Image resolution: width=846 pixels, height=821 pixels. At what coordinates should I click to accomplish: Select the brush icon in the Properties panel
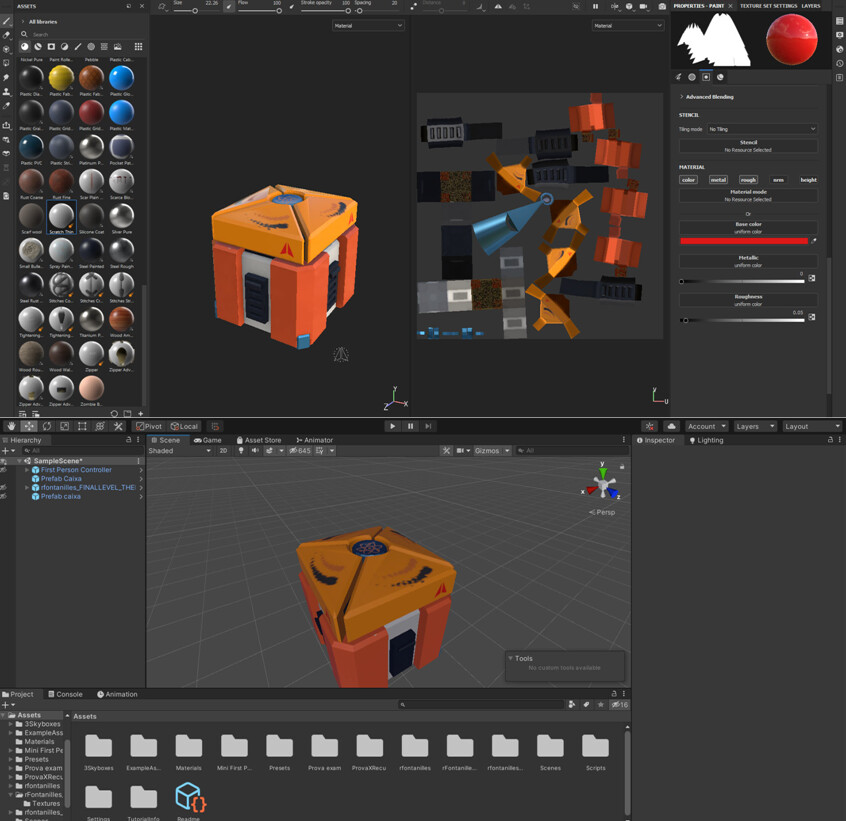pyautogui.click(x=678, y=77)
